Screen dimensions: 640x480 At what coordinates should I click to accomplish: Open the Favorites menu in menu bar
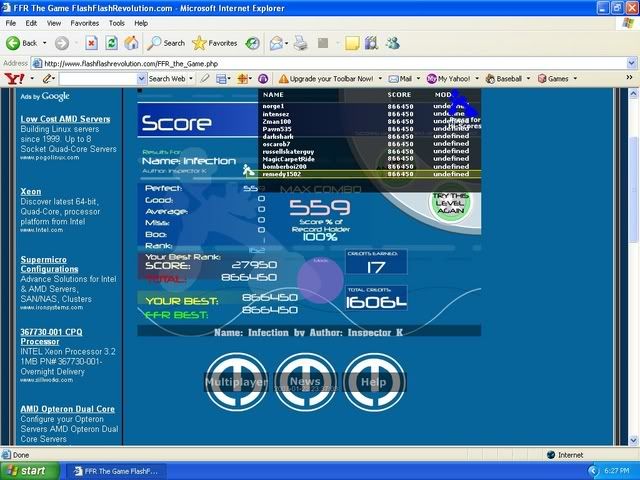(x=84, y=22)
